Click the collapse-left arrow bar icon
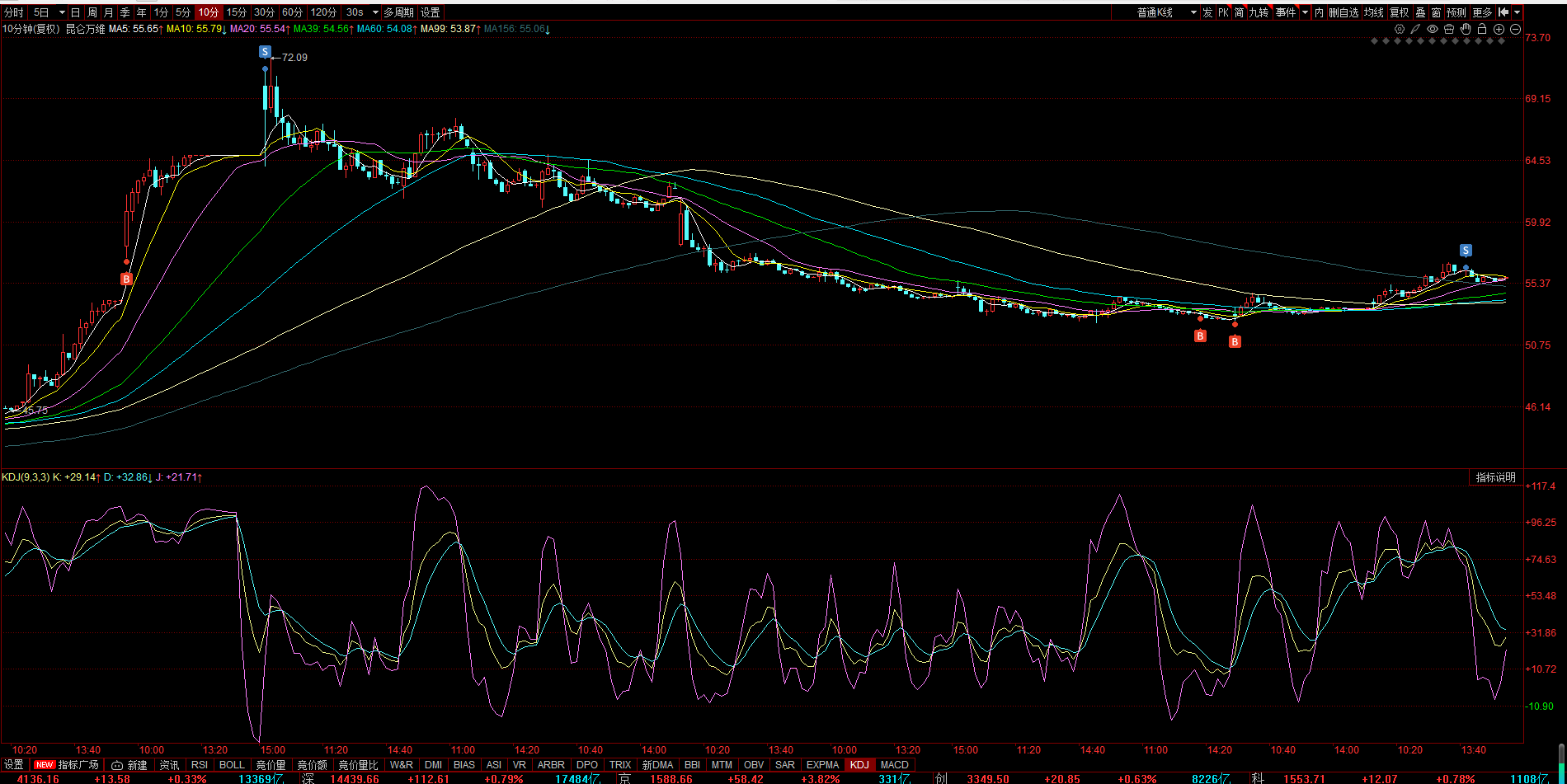 click(1503, 12)
